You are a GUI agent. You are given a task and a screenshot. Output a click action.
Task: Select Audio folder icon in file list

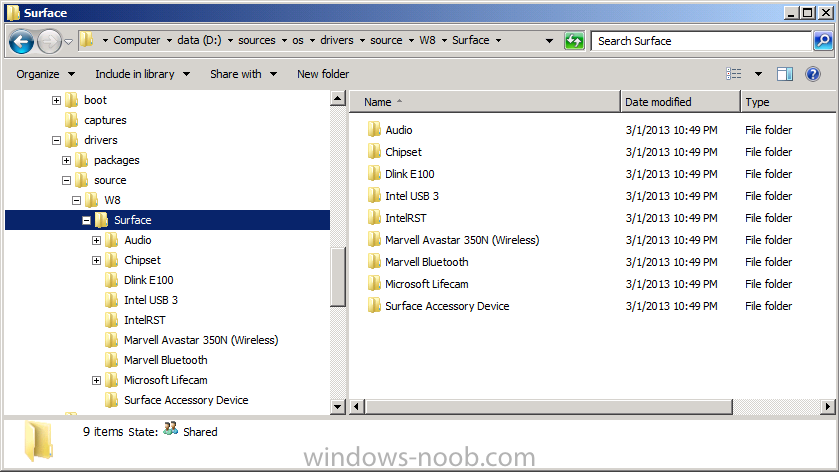click(374, 130)
